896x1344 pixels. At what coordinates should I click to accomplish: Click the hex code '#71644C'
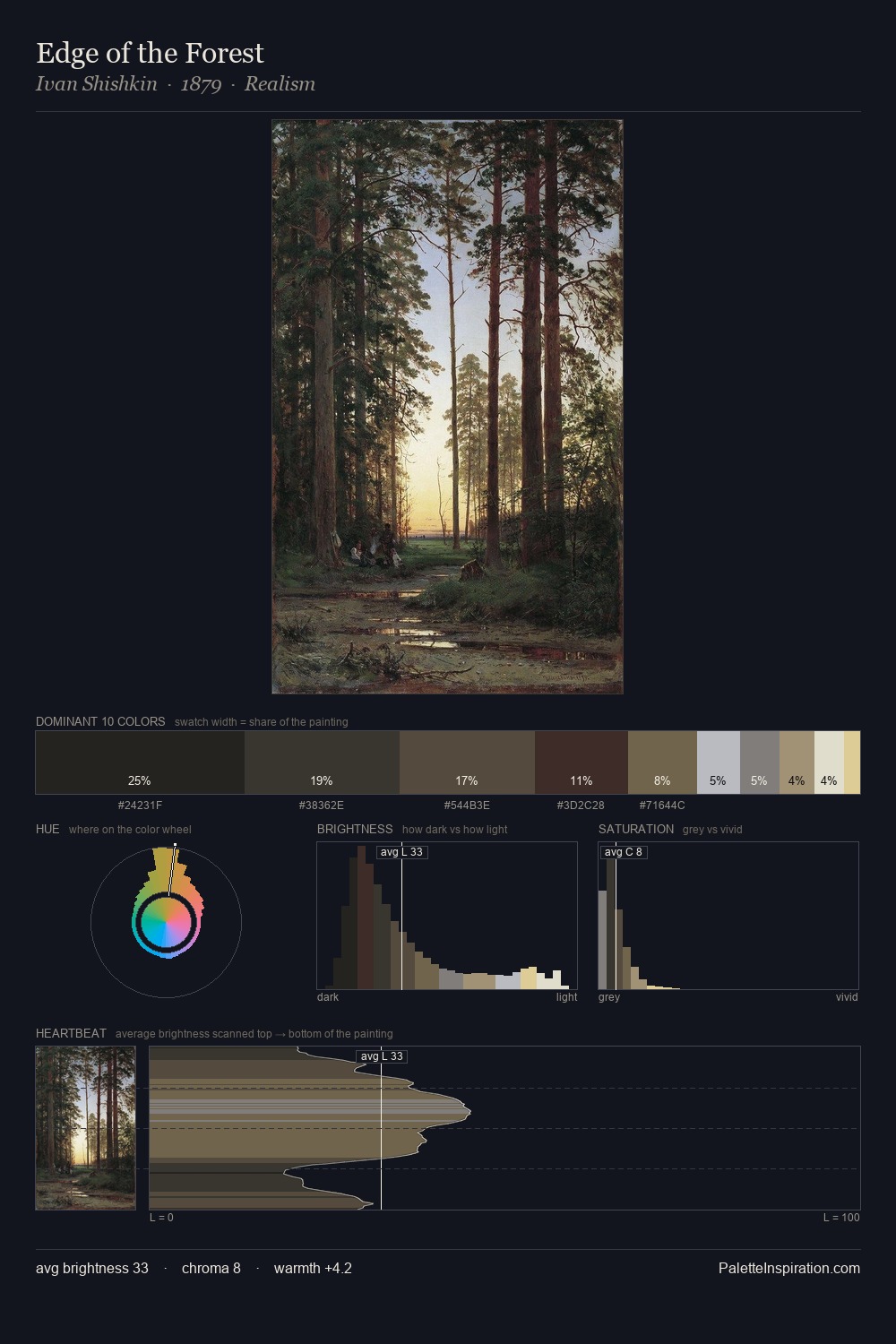click(662, 806)
